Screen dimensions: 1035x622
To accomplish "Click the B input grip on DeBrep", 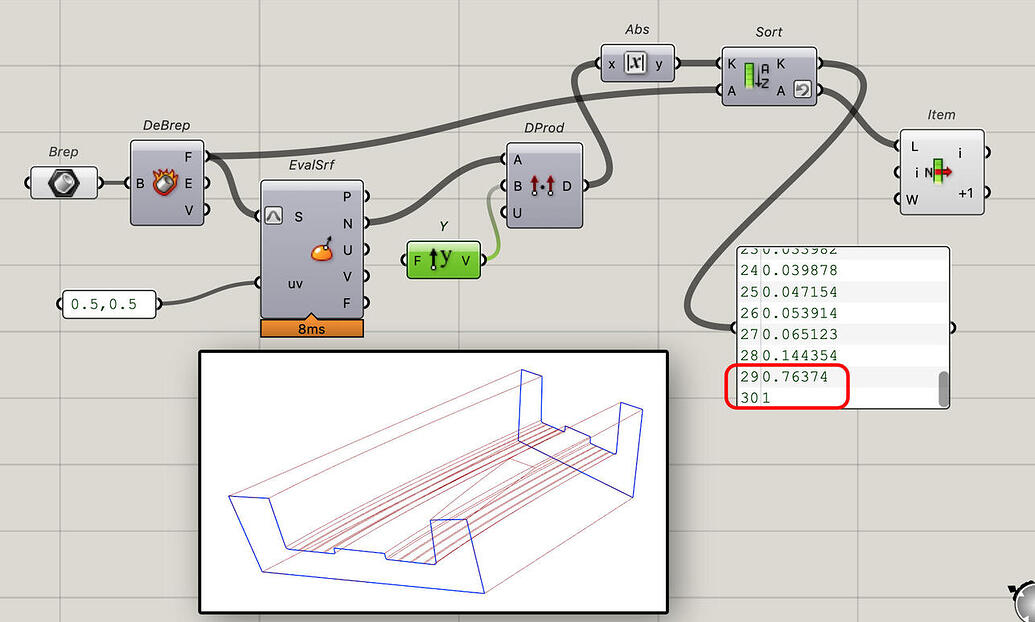I will [x=129, y=183].
